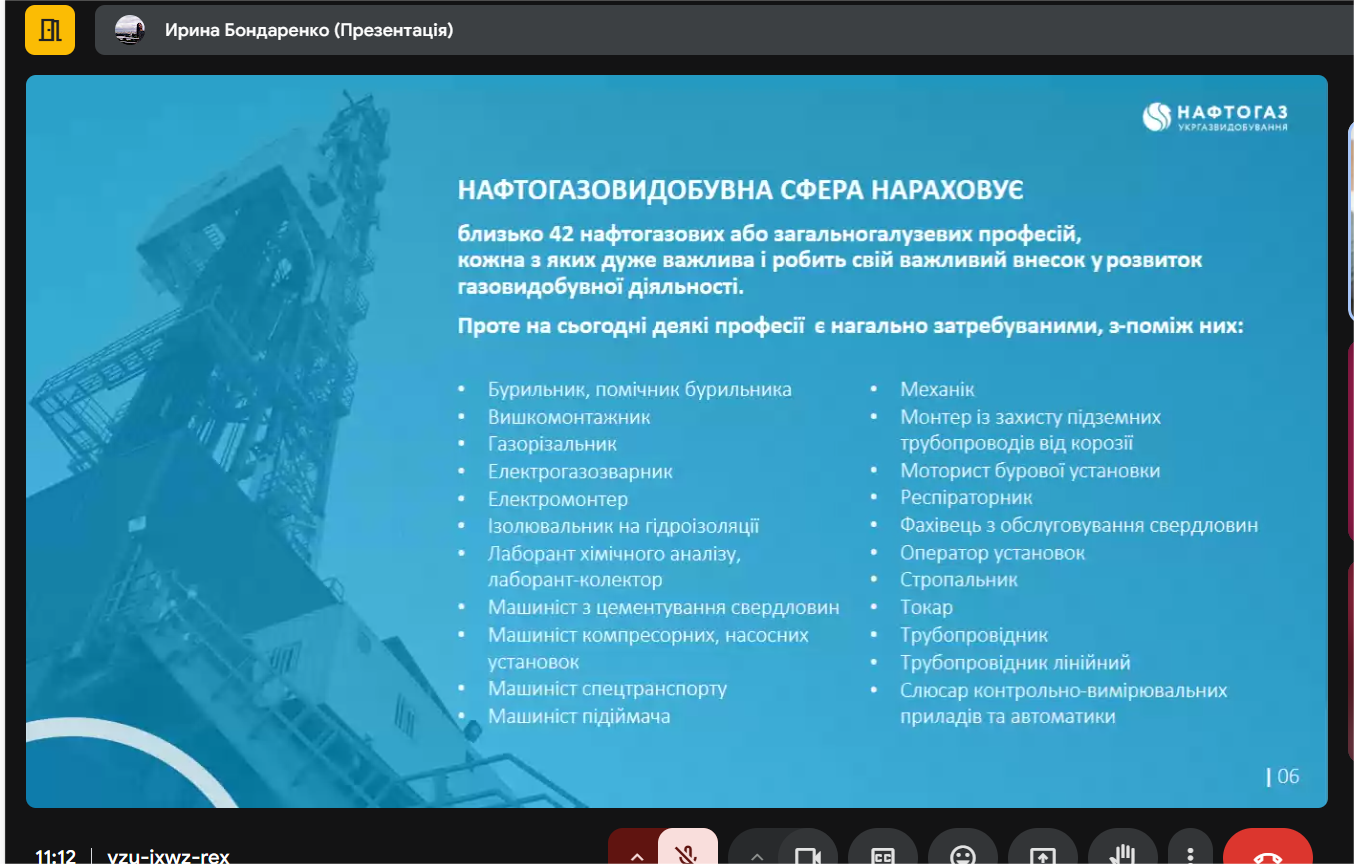
Task: Click 'Трубопровідник лінійний' list item
Action: point(1015,662)
